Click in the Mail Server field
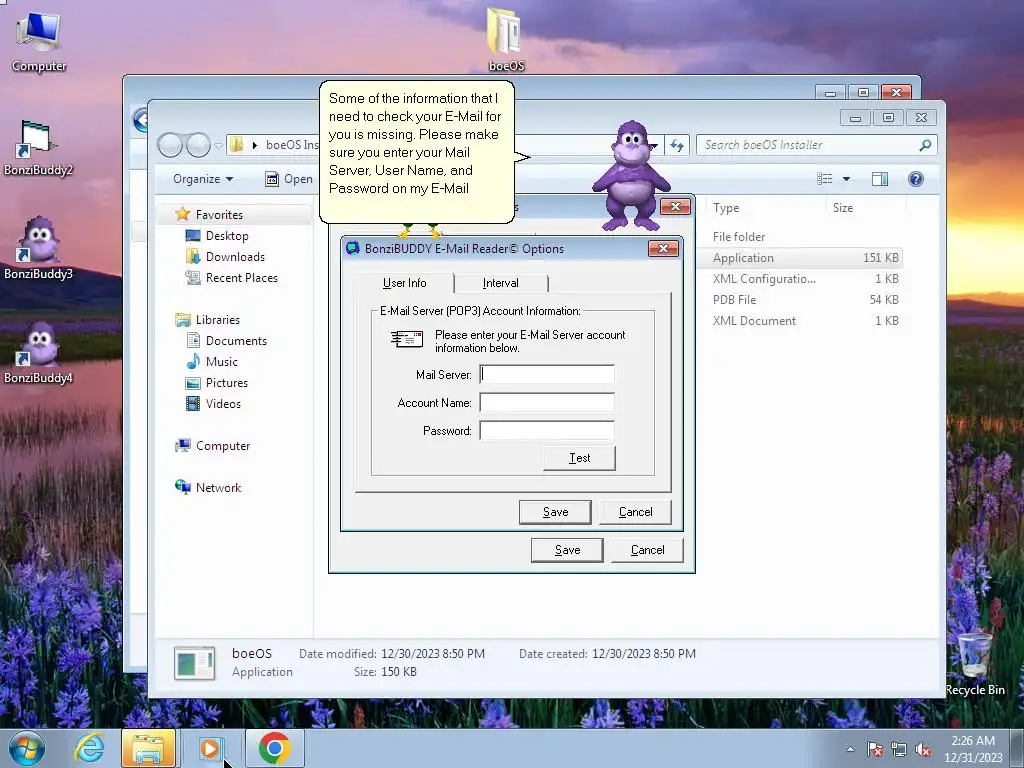This screenshot has height=768, width=1024. (547, 374)
